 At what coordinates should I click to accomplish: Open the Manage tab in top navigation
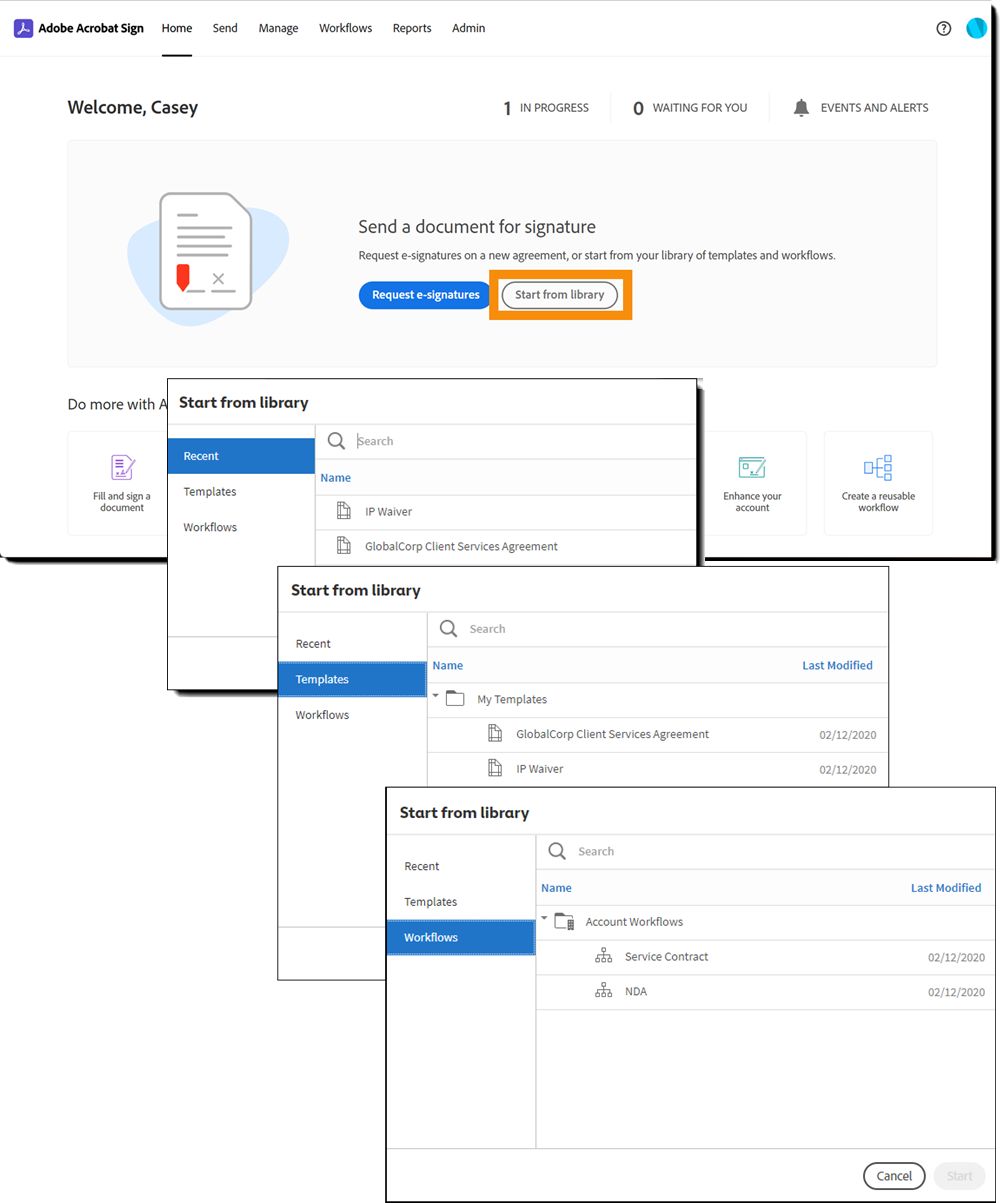pyautogui.click(x=278, y=28)
